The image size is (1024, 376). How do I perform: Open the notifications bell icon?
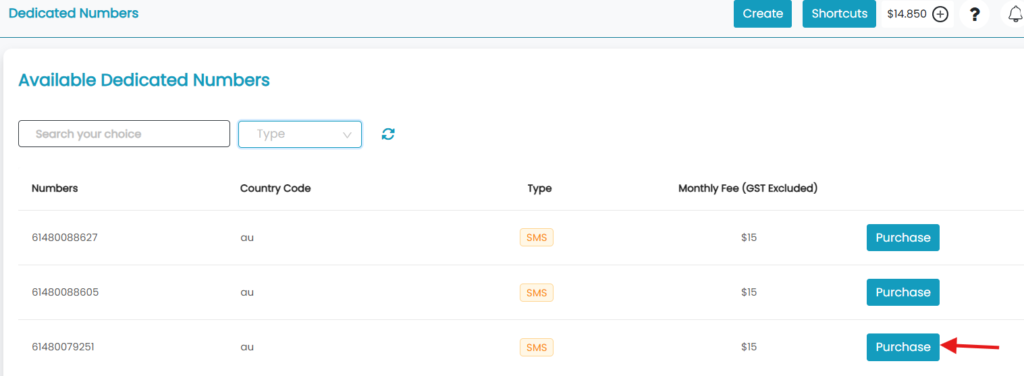click(x=1015, y=14)
